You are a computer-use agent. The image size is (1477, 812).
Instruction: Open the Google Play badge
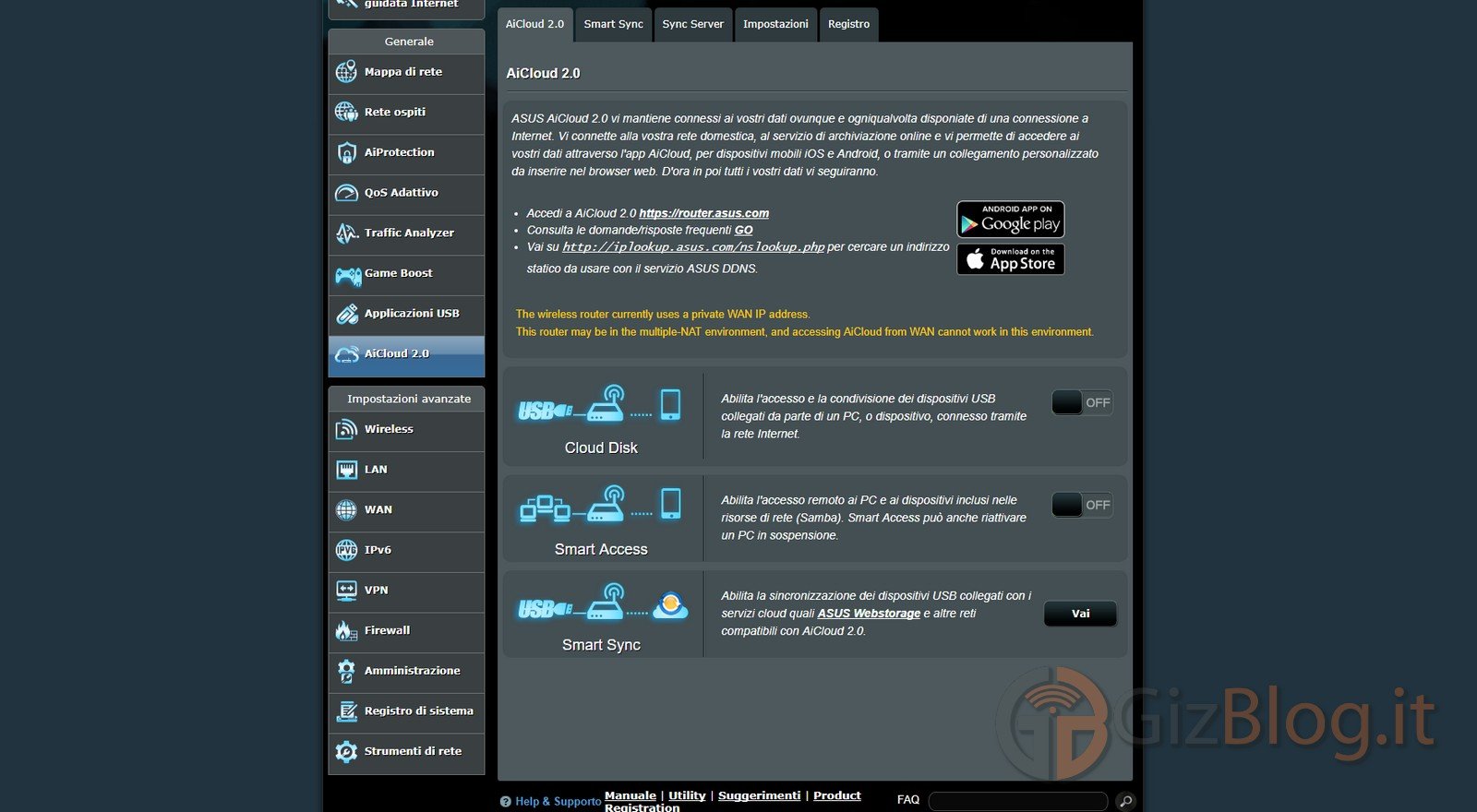pos(1011,220)
